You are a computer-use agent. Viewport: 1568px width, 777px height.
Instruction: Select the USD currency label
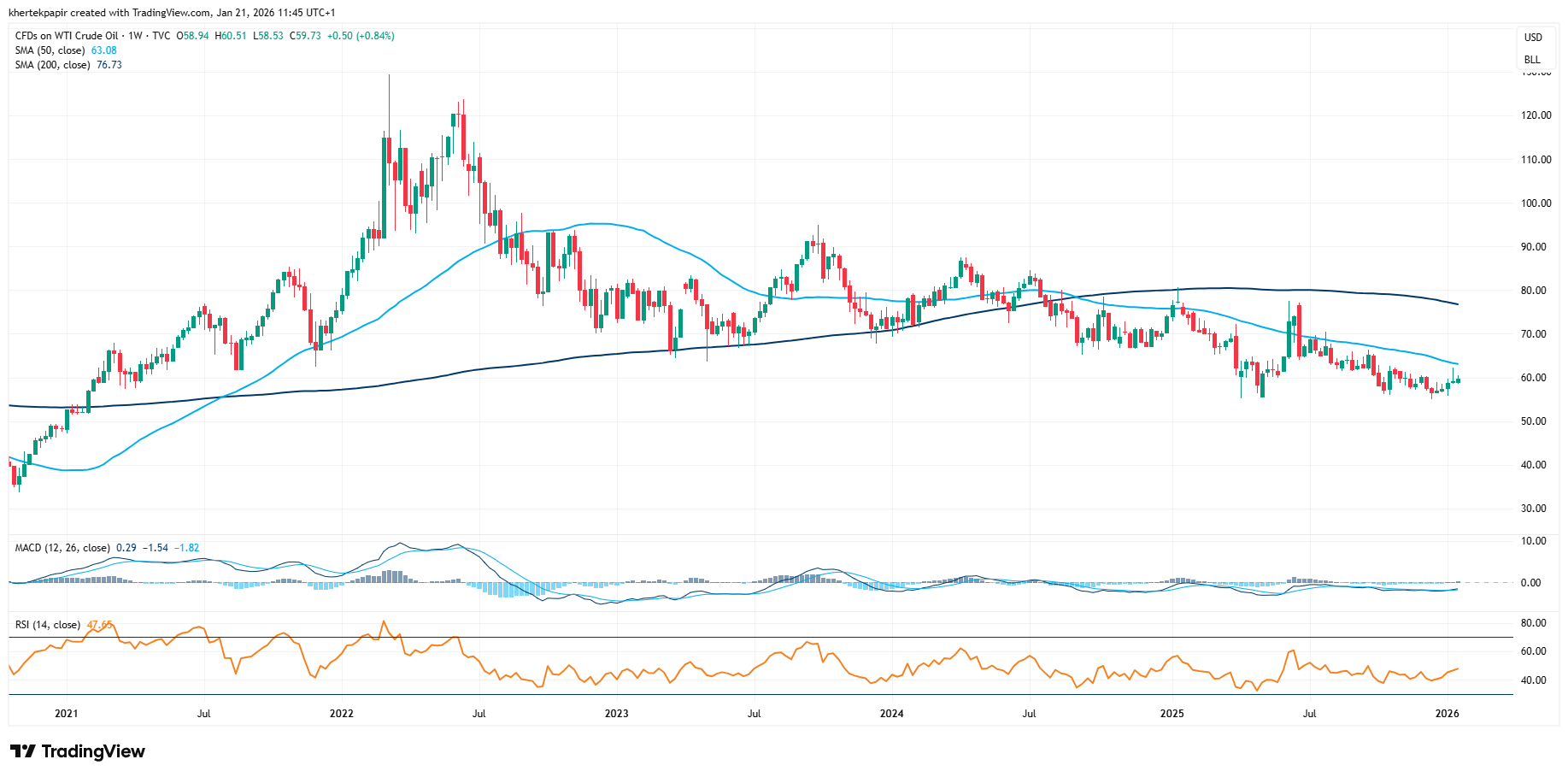click(1533, 38)
